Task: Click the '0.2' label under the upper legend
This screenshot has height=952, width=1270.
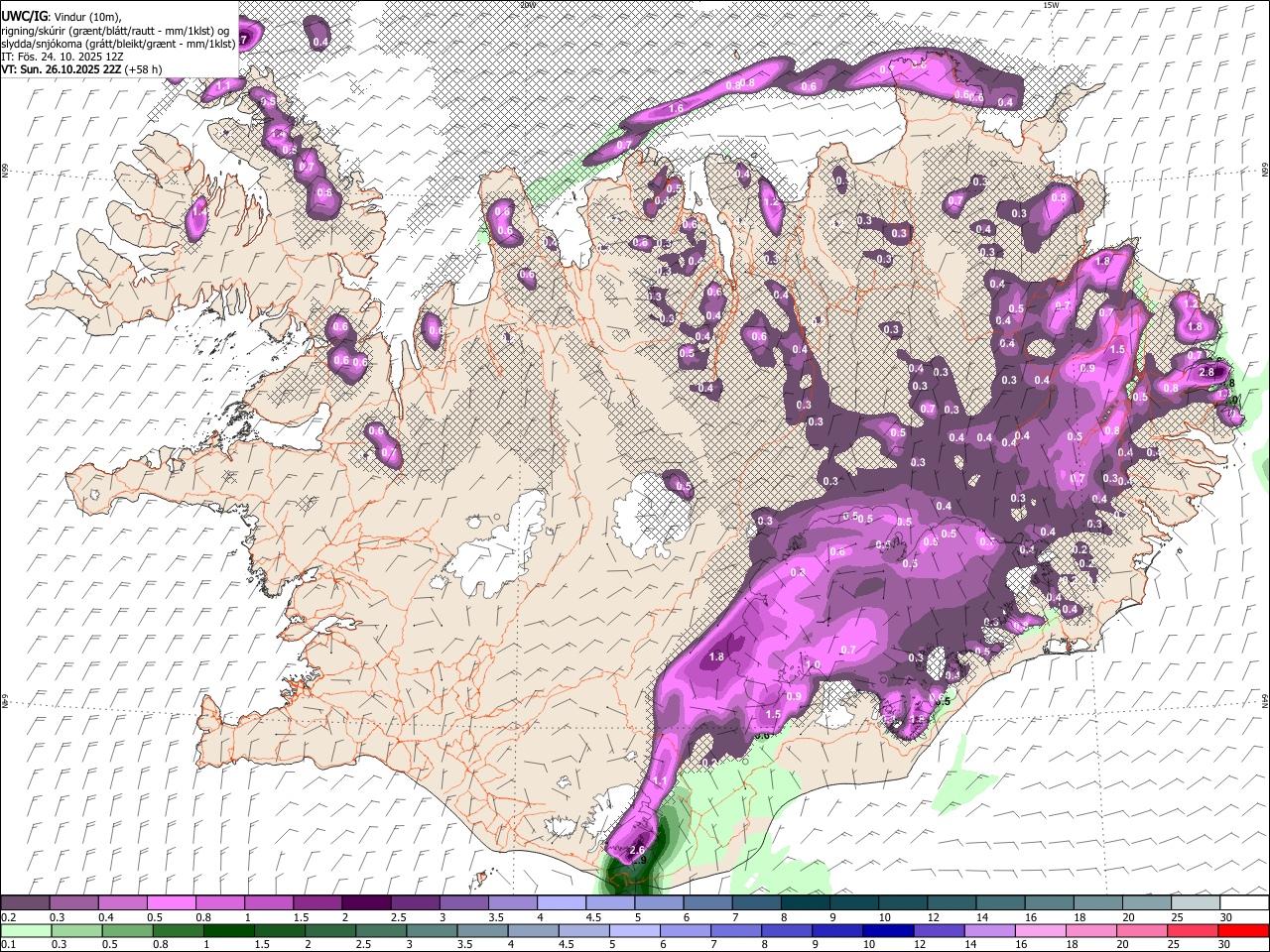Action: point(8,917)
